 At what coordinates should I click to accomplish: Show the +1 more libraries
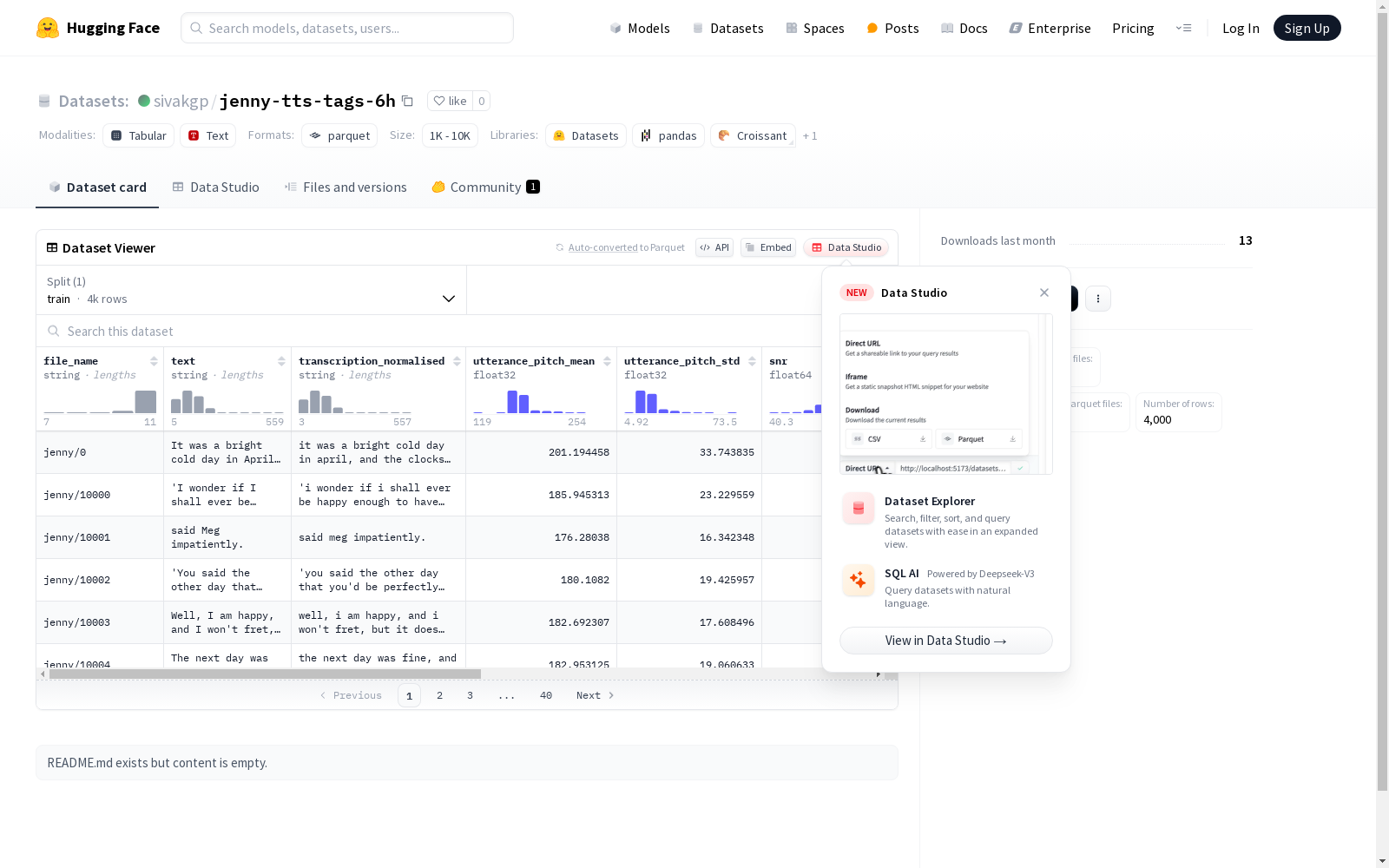click(810, 136)
